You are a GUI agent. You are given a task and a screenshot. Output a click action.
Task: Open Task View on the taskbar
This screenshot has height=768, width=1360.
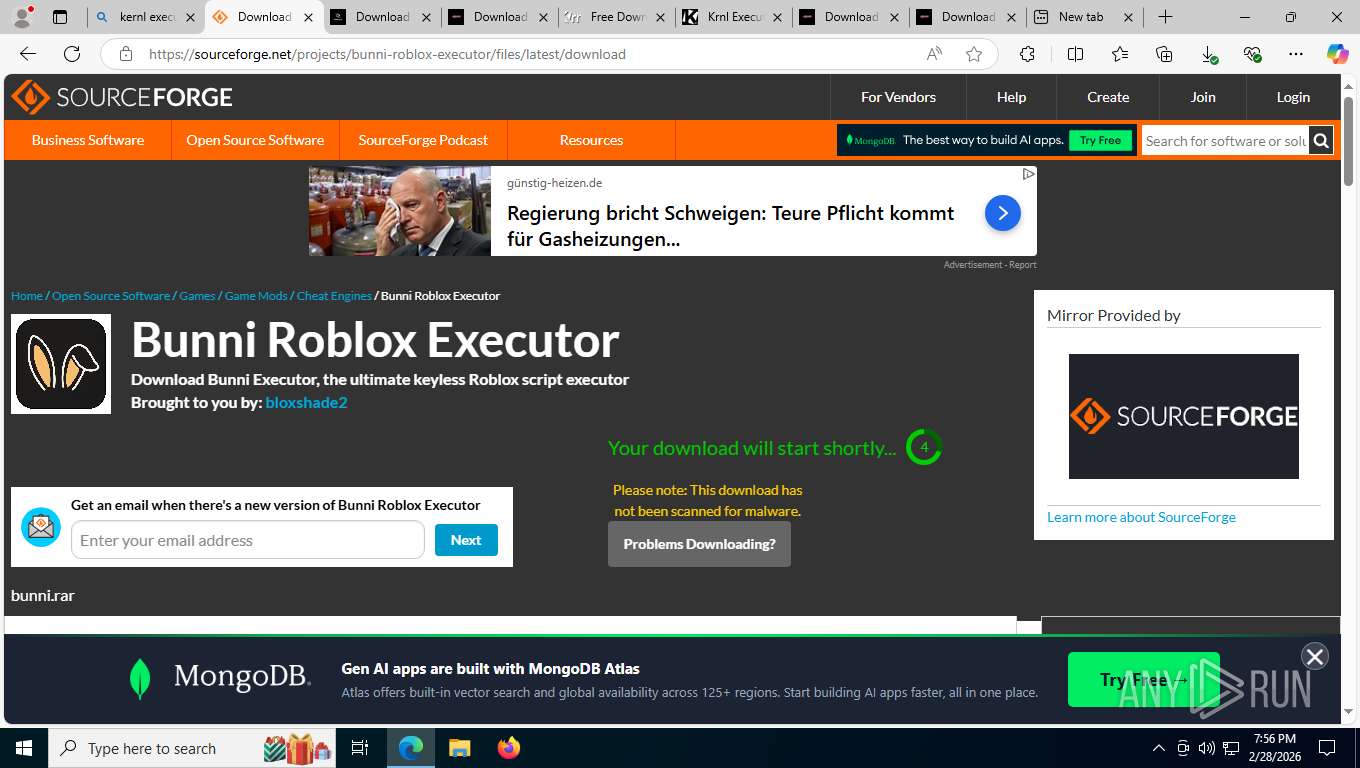point(360,748)
